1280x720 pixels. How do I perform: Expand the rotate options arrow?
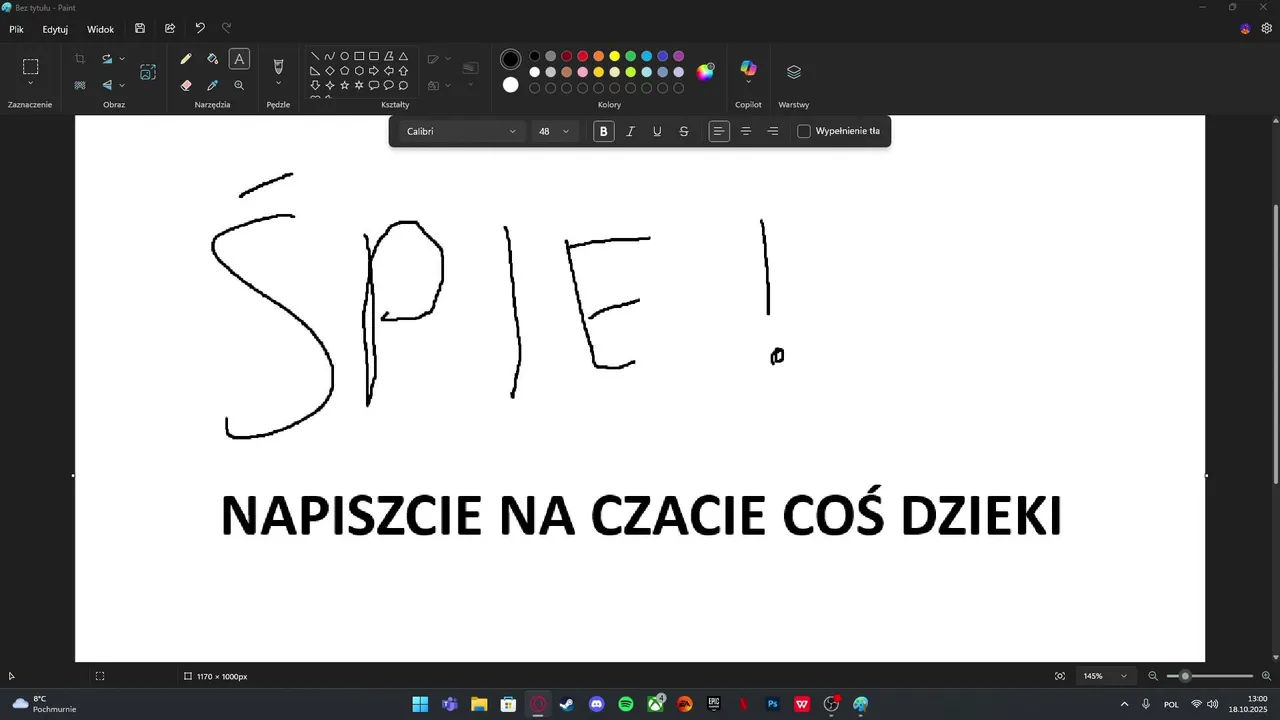(x=122, y=59)
